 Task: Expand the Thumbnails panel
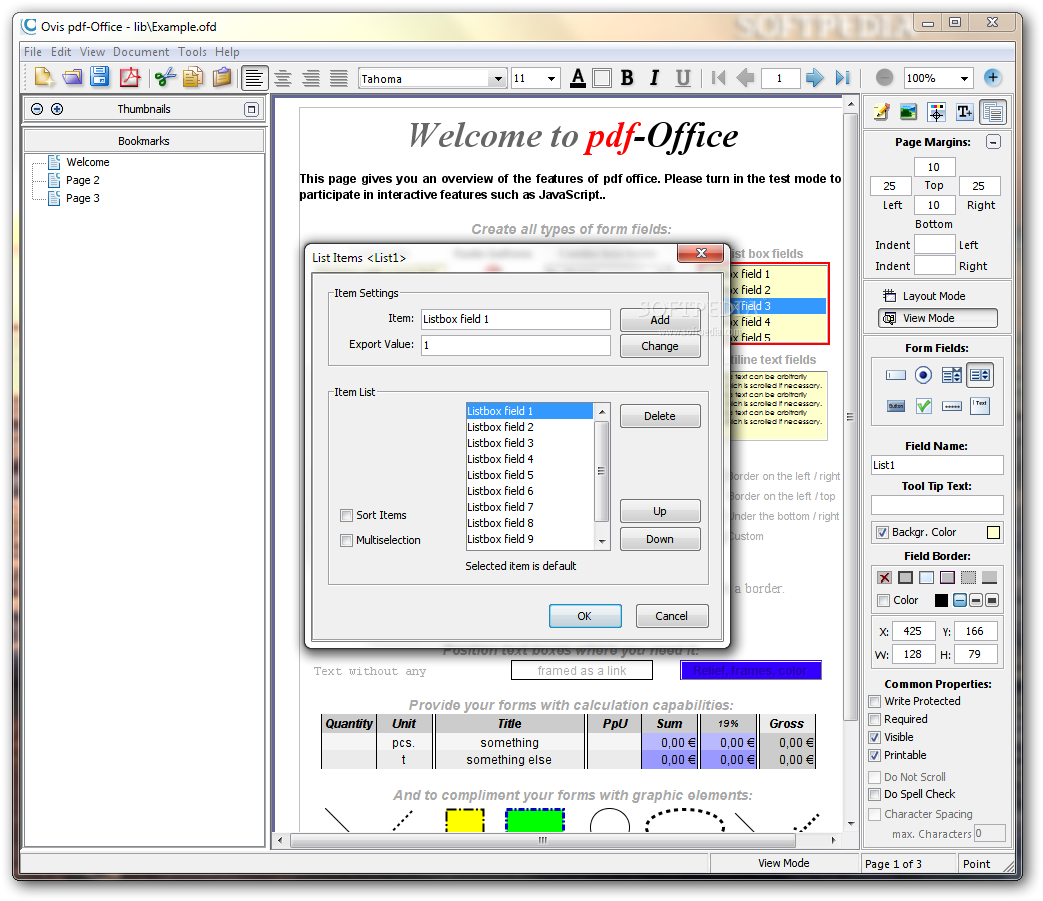pyautogui.click(x=251, y=109)
